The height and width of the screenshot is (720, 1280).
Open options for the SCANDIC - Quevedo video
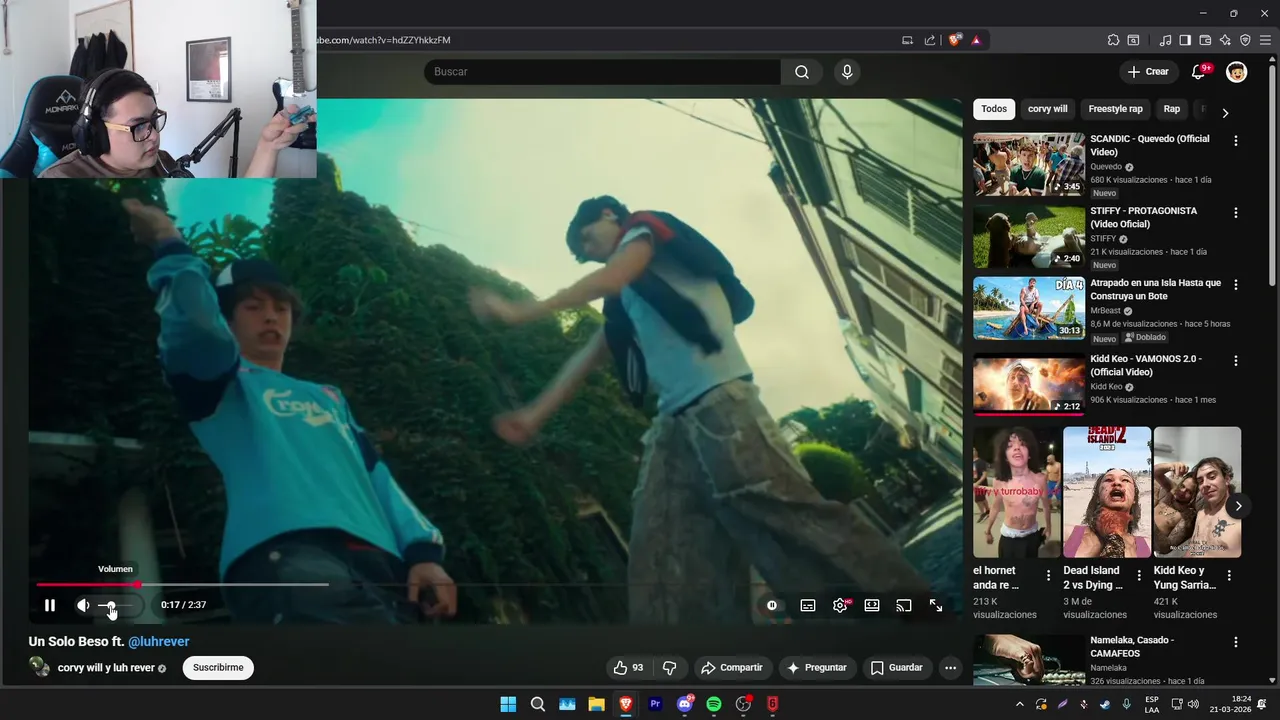tap(1236, 141)
